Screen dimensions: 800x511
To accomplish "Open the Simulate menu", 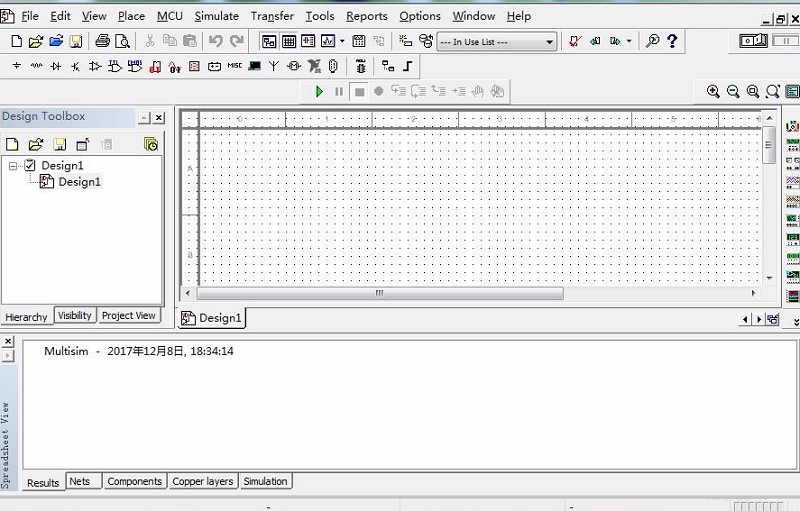I will tap(216, 16).
